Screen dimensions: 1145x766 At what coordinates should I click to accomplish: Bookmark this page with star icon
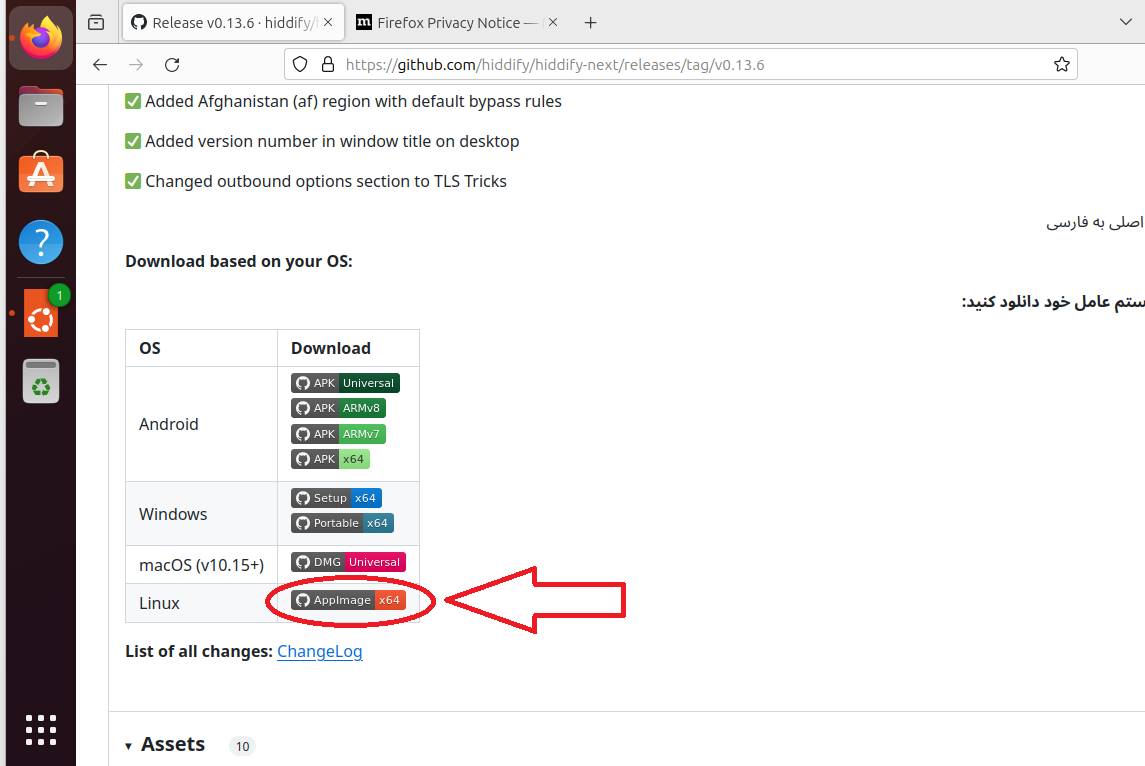click(1062, 65)
